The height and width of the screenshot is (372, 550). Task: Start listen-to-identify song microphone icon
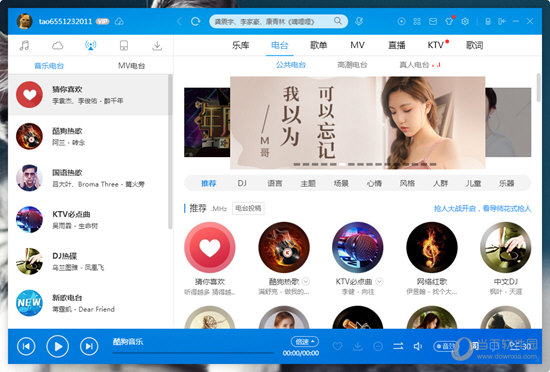[358, 21]
